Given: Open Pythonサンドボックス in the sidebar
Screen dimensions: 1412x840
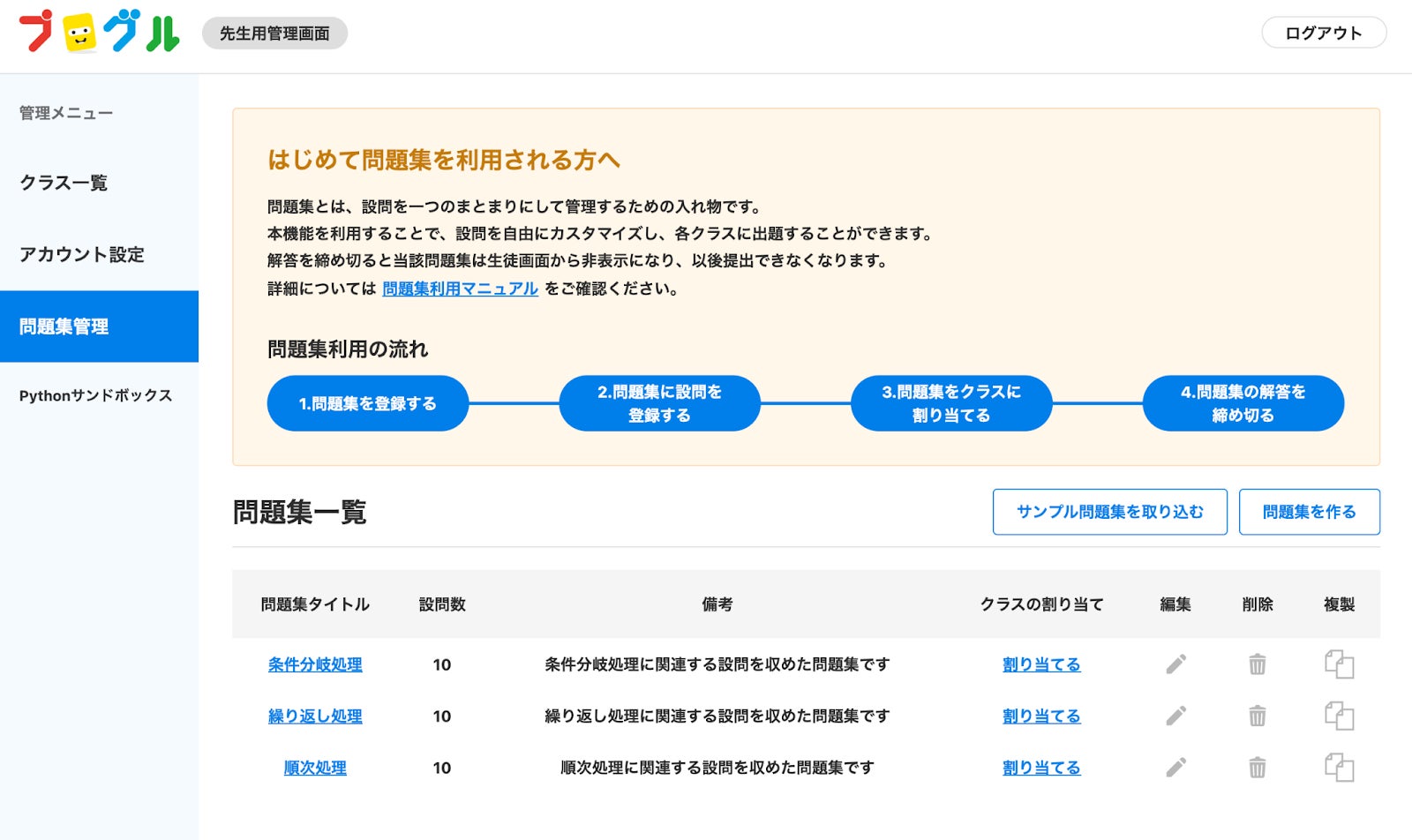Looking at the screenshot, I should click(99, 395).
